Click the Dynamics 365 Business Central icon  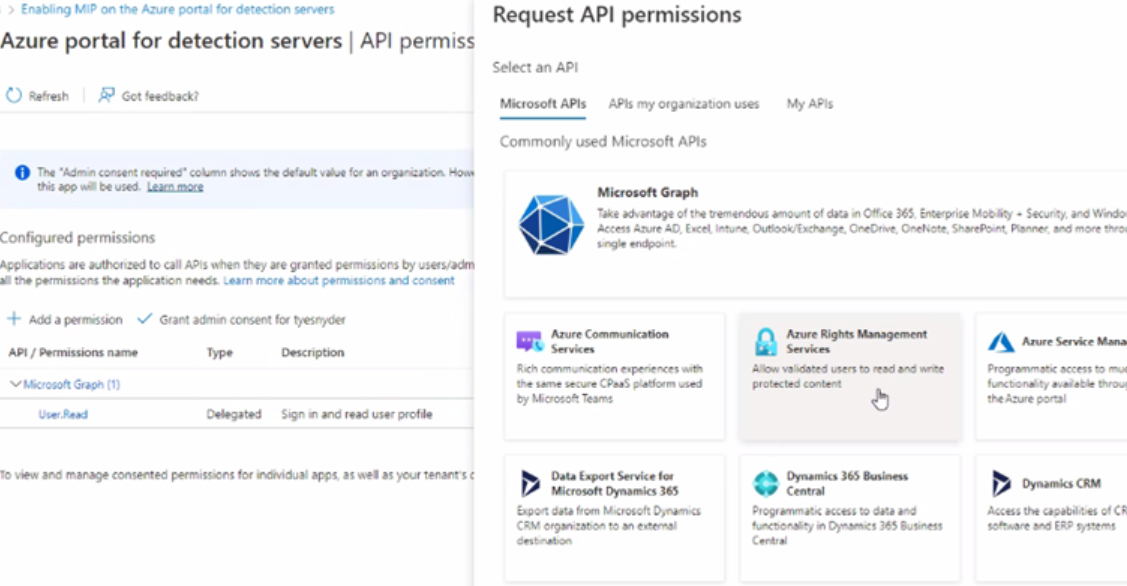[765, 483]
